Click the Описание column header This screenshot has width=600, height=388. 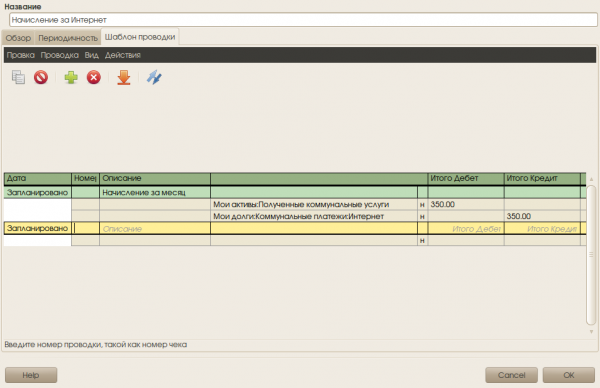[155, 178]
